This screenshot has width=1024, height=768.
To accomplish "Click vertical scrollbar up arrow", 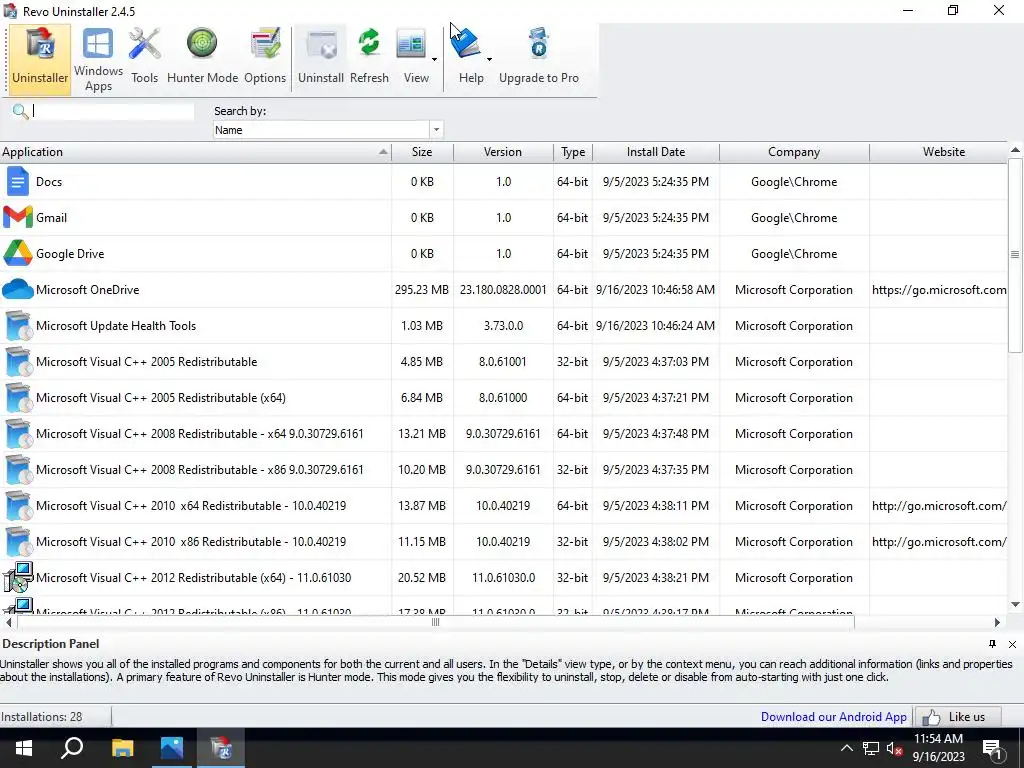I will (1015, 150).
